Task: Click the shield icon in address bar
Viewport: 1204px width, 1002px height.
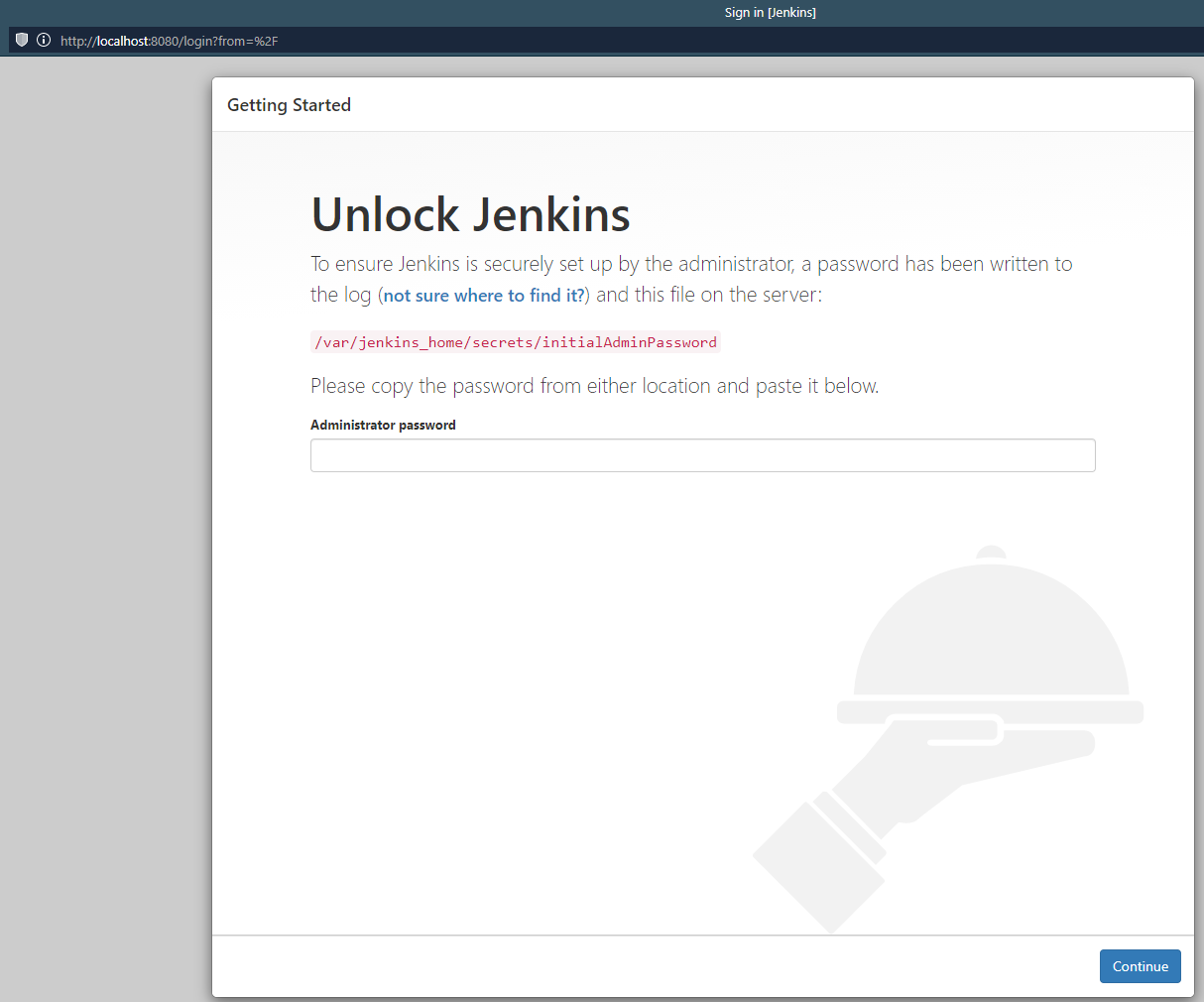Action: click(x=22, y=40)
